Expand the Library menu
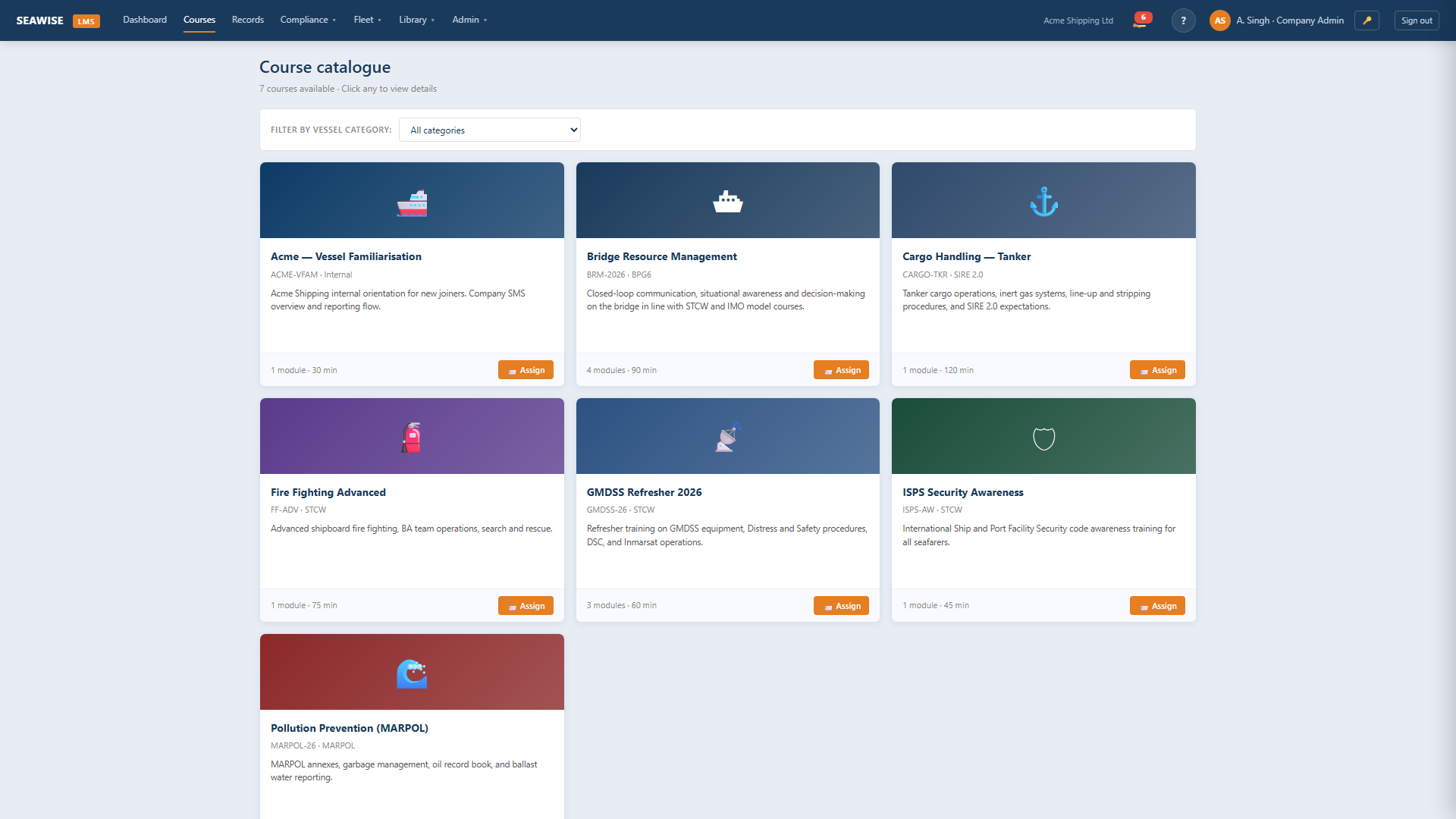Image resolution: width=1456 pixels, height=819 pixels. click(x=416, y=20)
